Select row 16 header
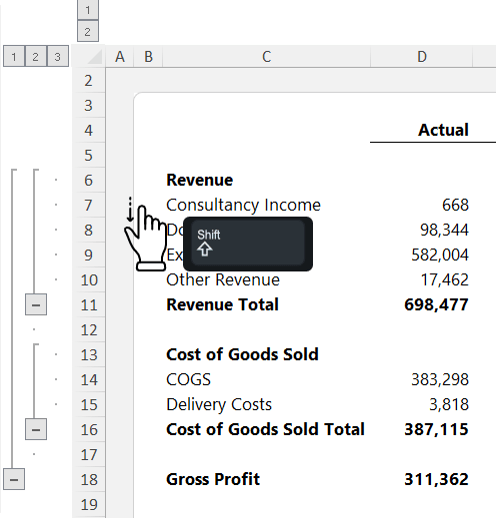496x518 pixels. coord(89,429)
